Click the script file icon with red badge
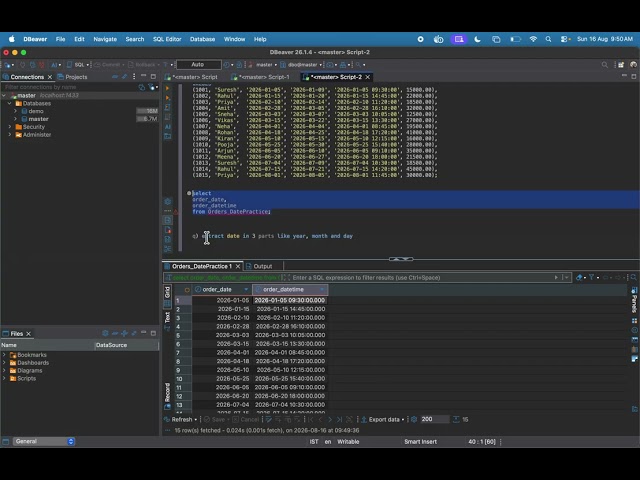This screenshot has width=640, height=480. click(x=167, y=230)
